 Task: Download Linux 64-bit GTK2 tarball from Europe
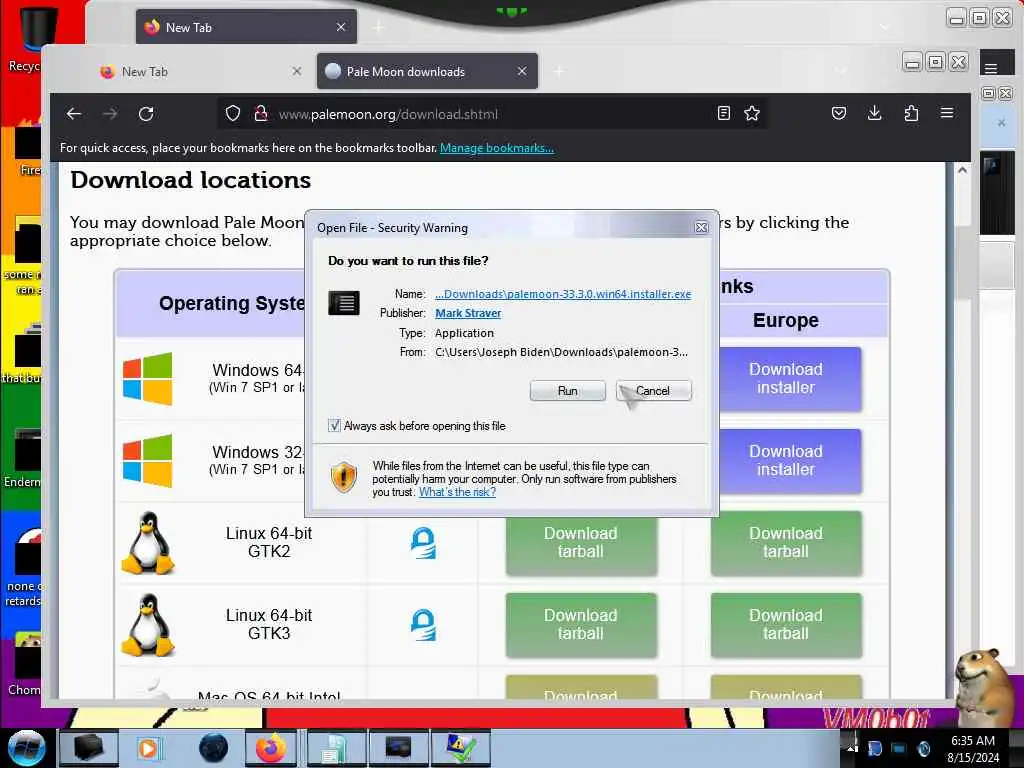[786, 543]
